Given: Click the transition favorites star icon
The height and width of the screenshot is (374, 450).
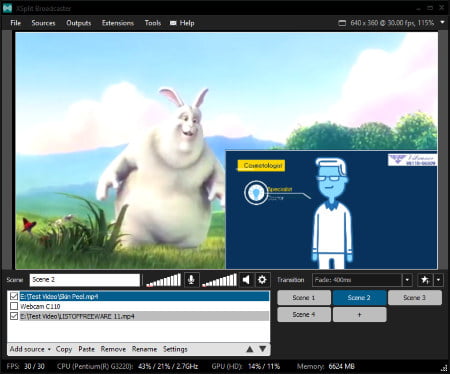Looking at the screenshot, I should [x=425, y=280].
